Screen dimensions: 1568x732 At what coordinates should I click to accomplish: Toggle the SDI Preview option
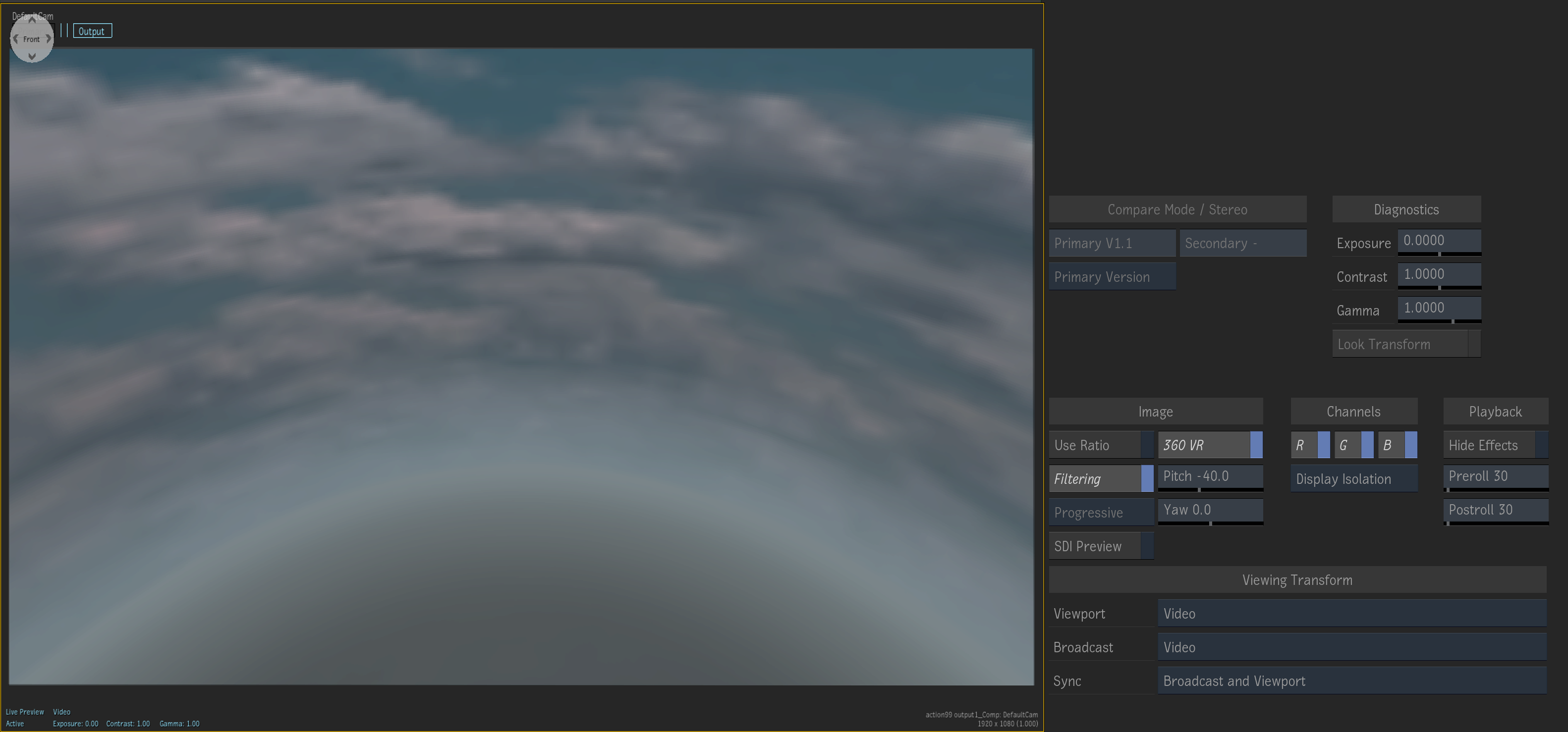click(1101, 546)
